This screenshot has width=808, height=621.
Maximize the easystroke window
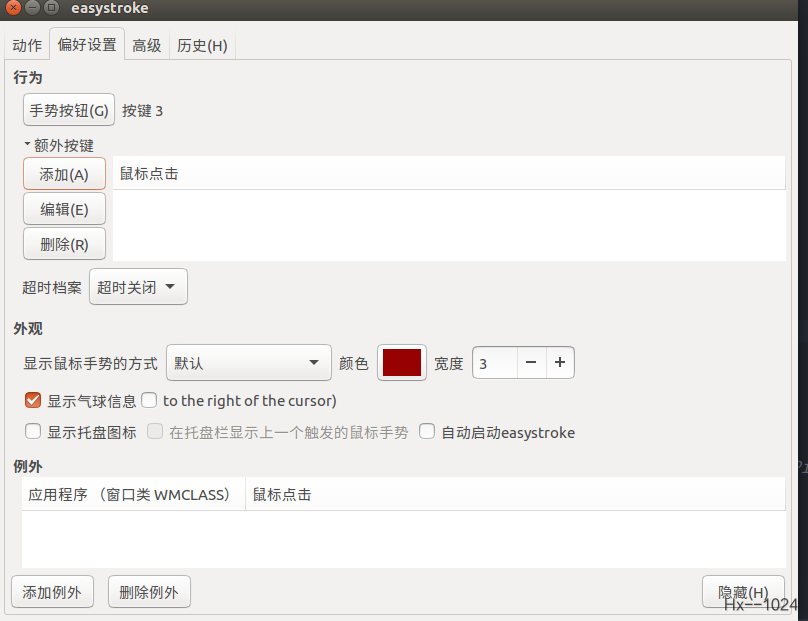51,8
